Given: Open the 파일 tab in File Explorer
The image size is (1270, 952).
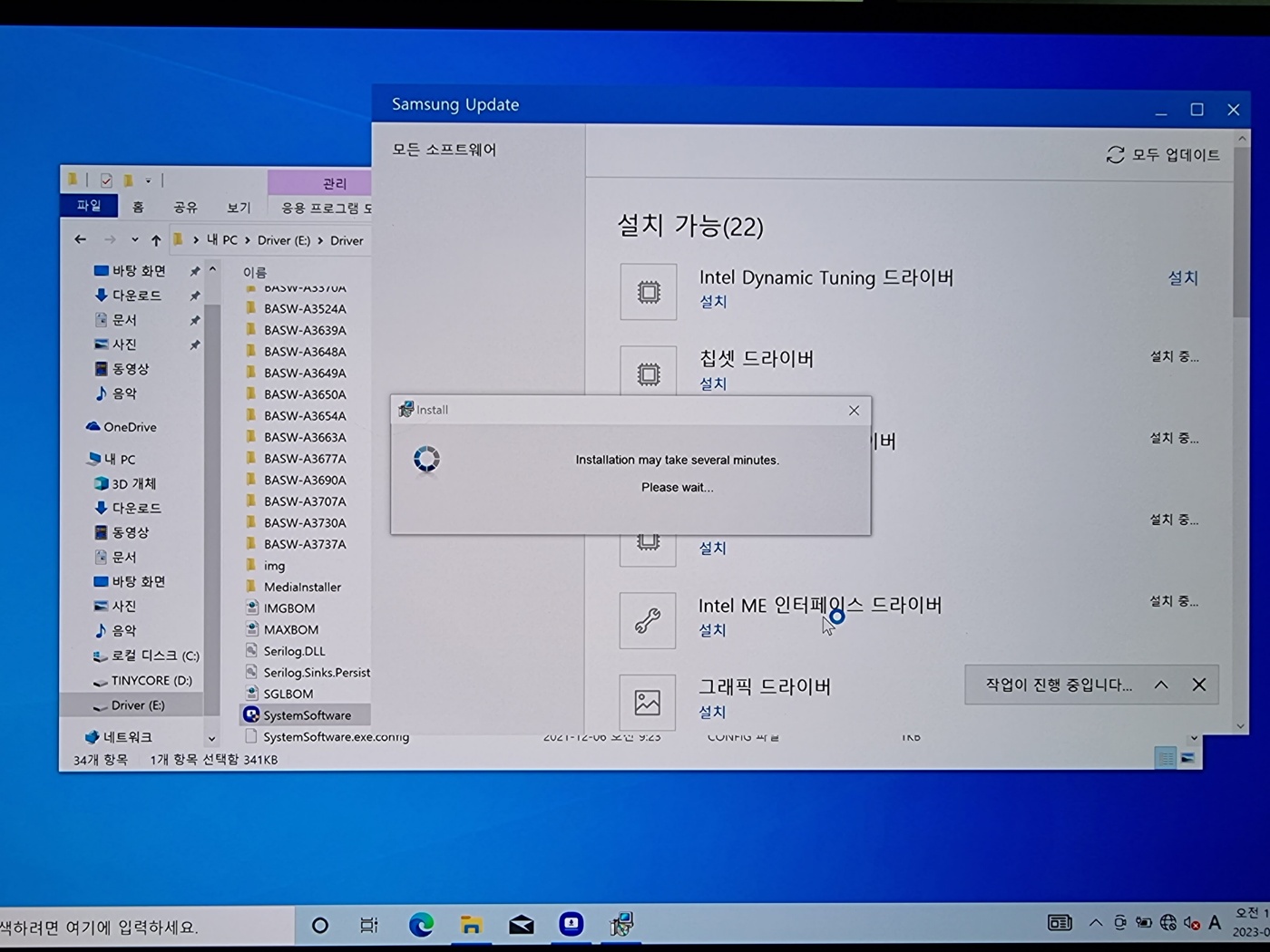Looking at the screenshot, I should click(89, 206).
